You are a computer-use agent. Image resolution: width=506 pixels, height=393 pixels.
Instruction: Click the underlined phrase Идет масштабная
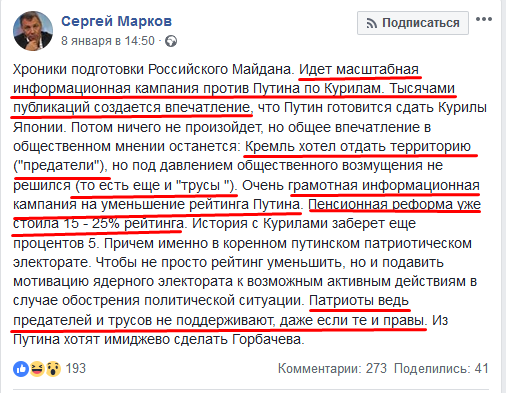pos(359,69)
